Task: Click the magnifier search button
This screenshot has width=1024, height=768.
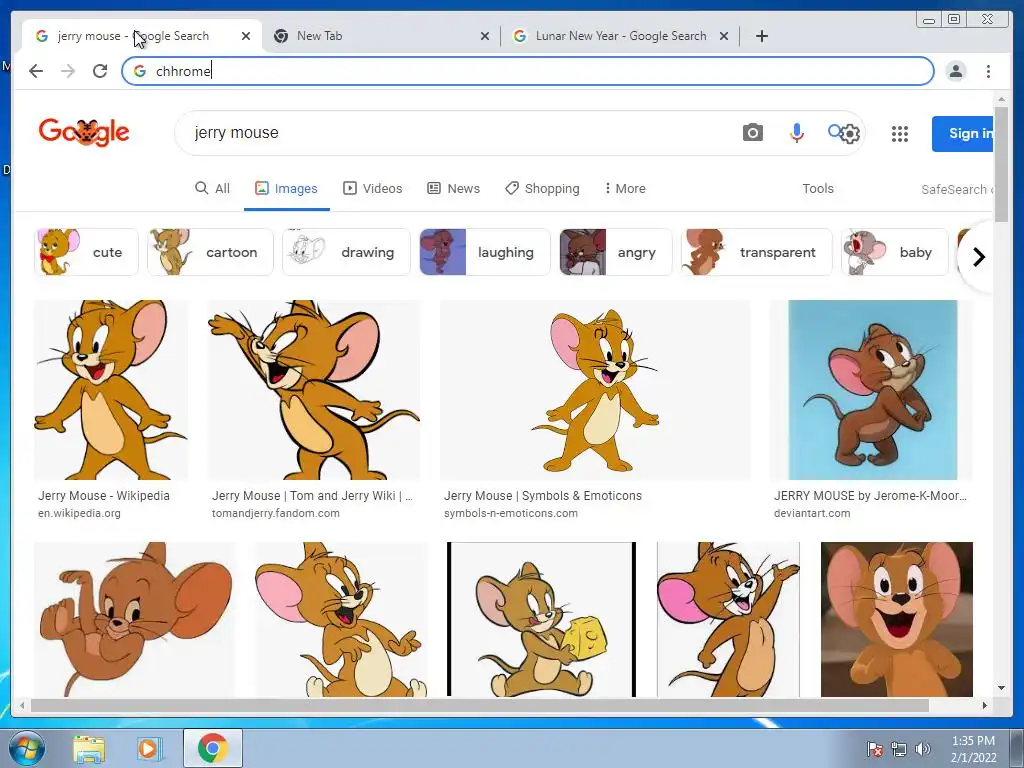Action: (835, 131)
